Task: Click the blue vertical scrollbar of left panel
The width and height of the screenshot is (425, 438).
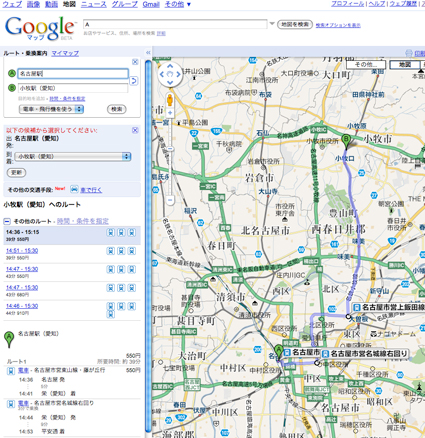Action: (148, 247)
